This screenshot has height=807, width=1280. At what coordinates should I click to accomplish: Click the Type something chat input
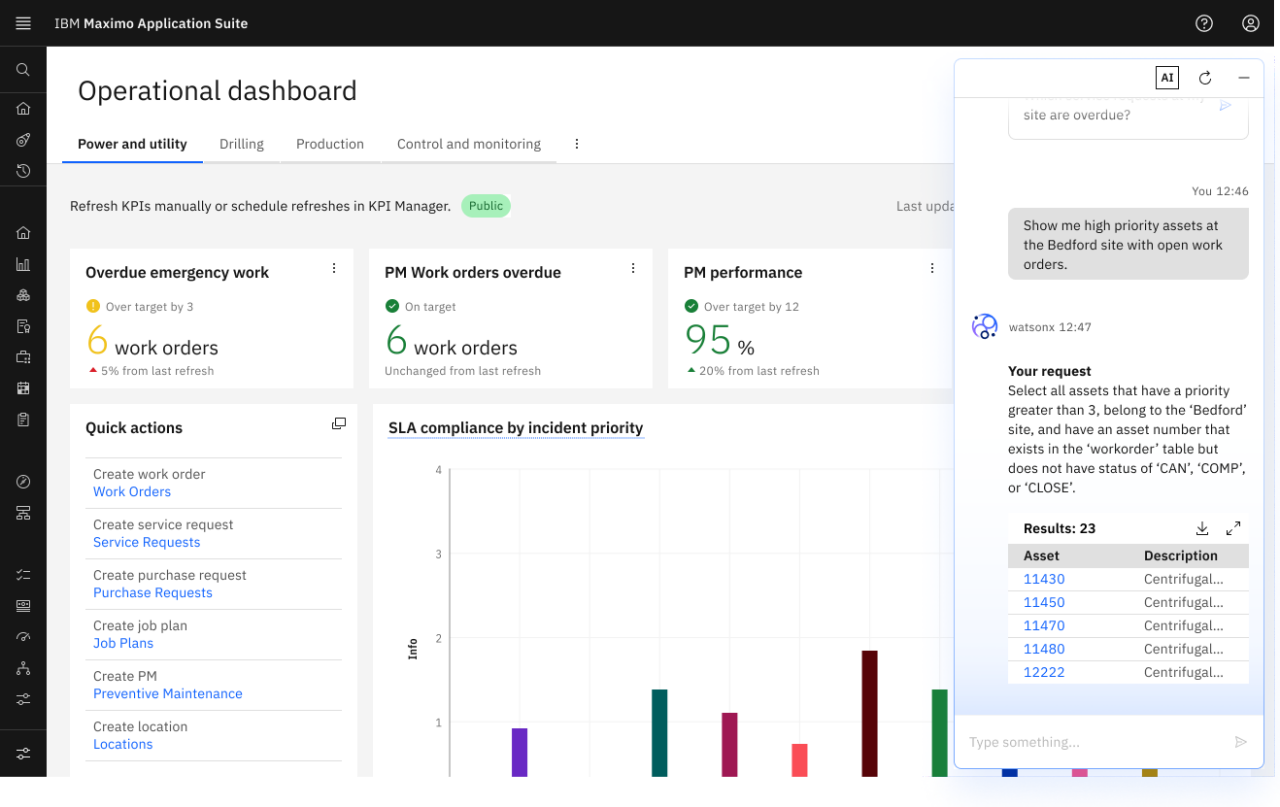click(x=1095, y=742)
